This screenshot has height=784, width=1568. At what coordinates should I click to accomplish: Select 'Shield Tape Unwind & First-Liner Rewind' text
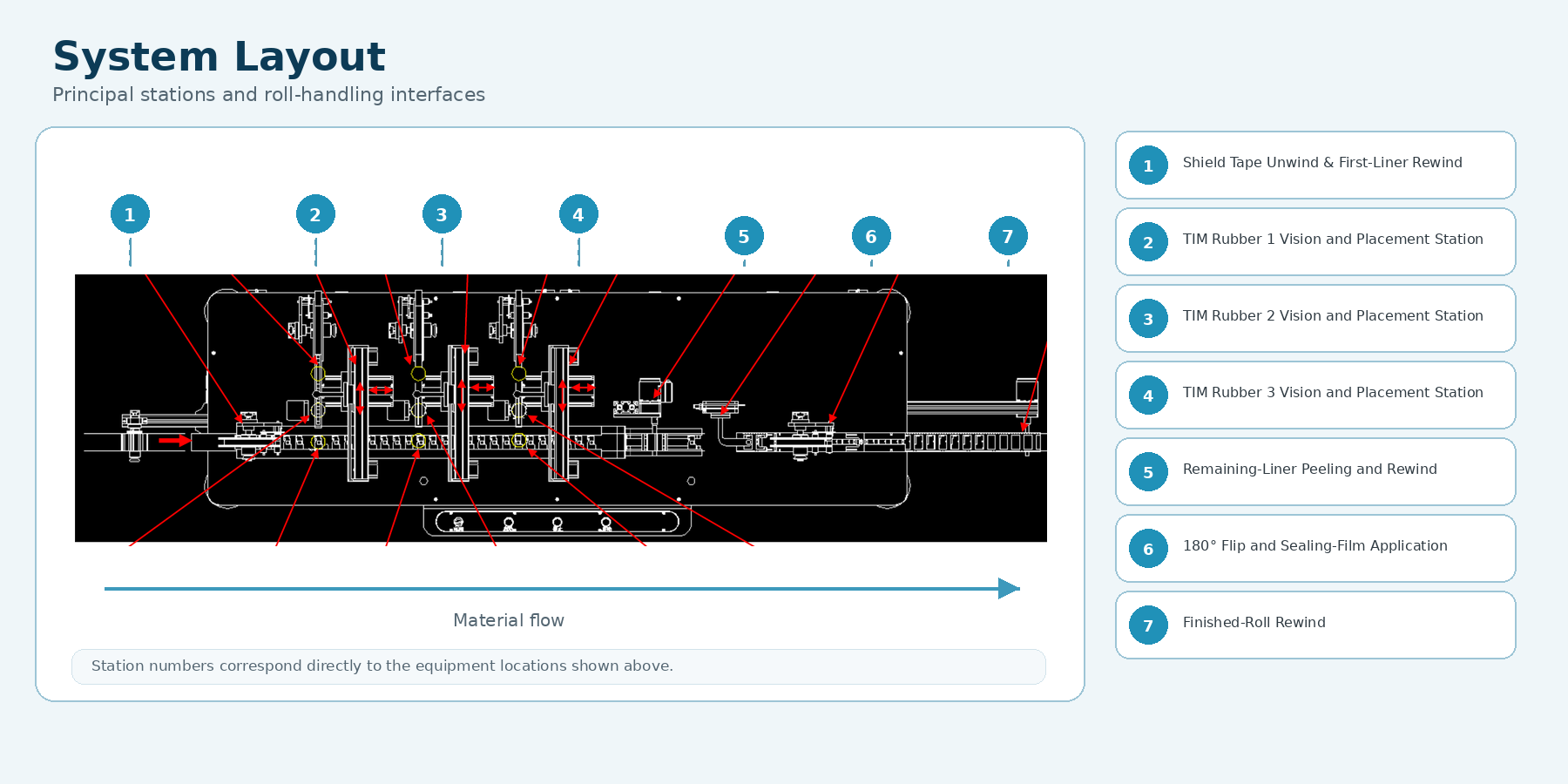tap(1322, 162)
